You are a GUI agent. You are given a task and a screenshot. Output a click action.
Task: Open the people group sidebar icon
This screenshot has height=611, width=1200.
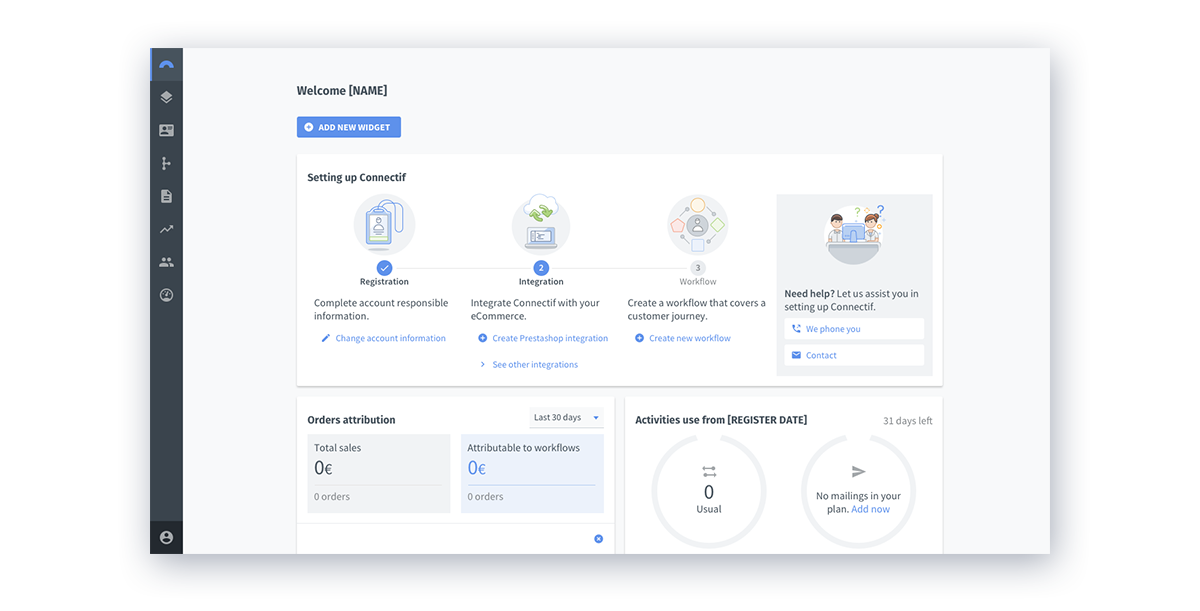(166, 262)
